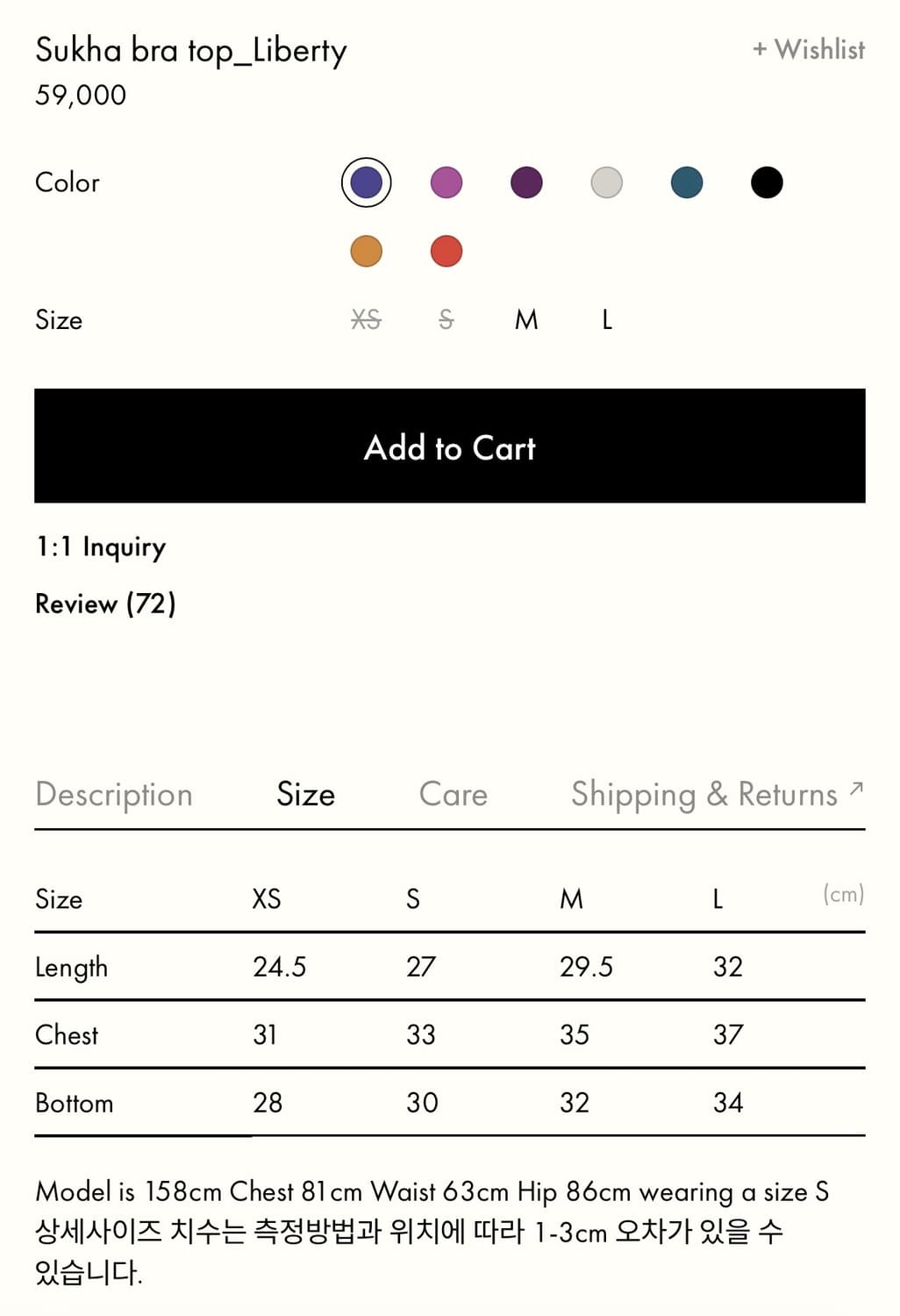Select size M option
This screenshot has width=900, height=1316.
pyautogui.click(x=526, y=320)
